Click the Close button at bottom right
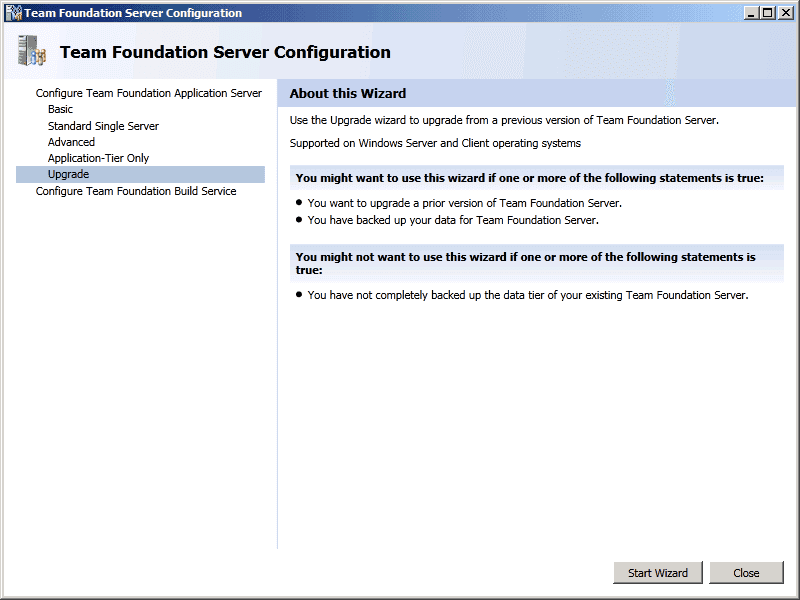This screenshot has height=600, width=800. 746,573
